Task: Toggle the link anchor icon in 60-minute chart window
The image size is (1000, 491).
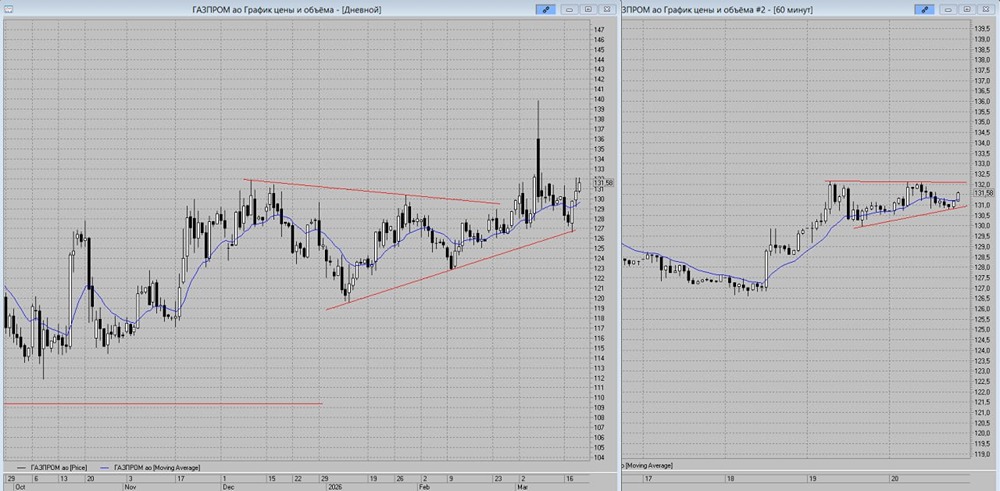Action: [924, 9]
